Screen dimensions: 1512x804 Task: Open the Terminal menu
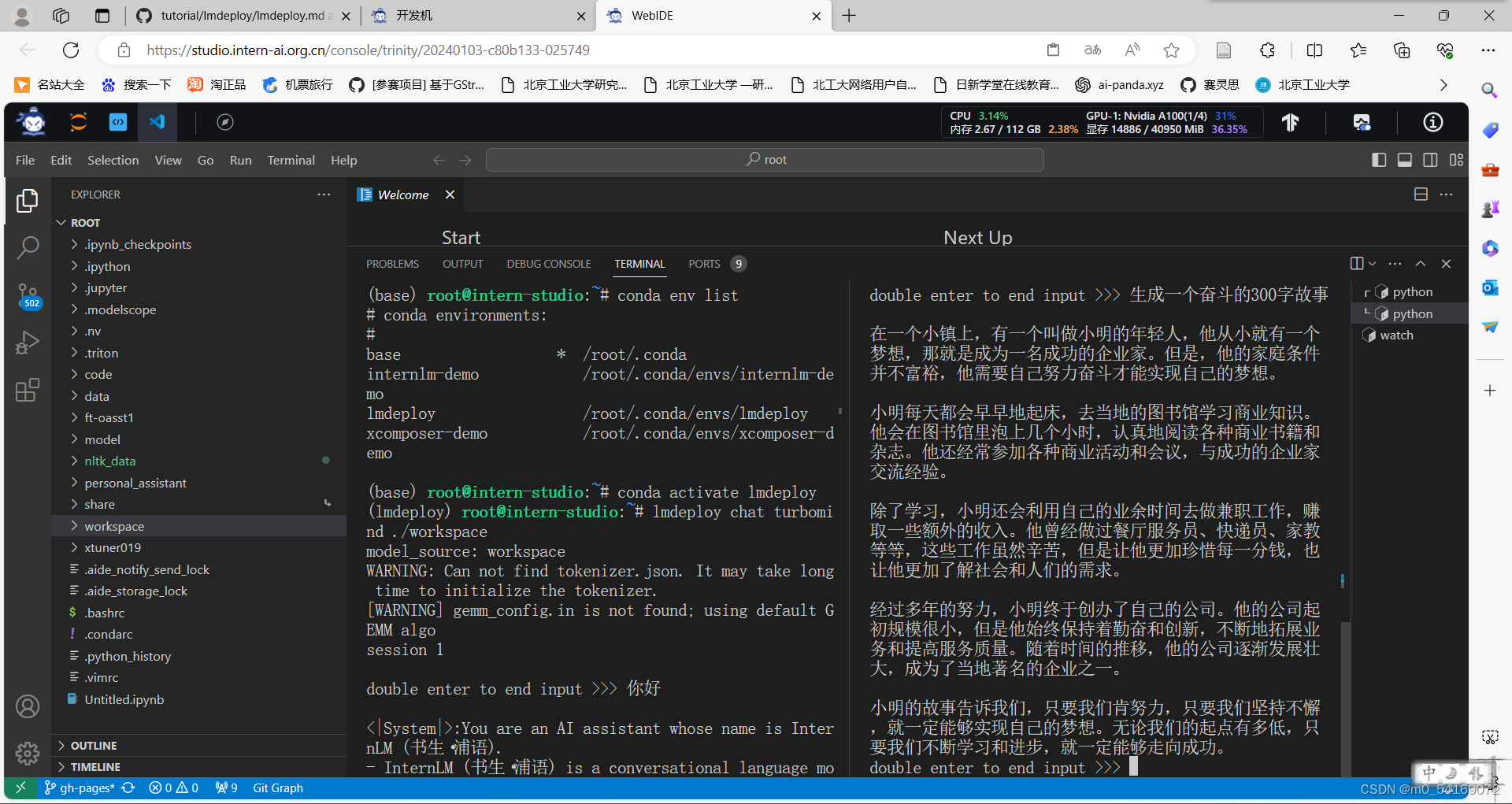point(291,160)
